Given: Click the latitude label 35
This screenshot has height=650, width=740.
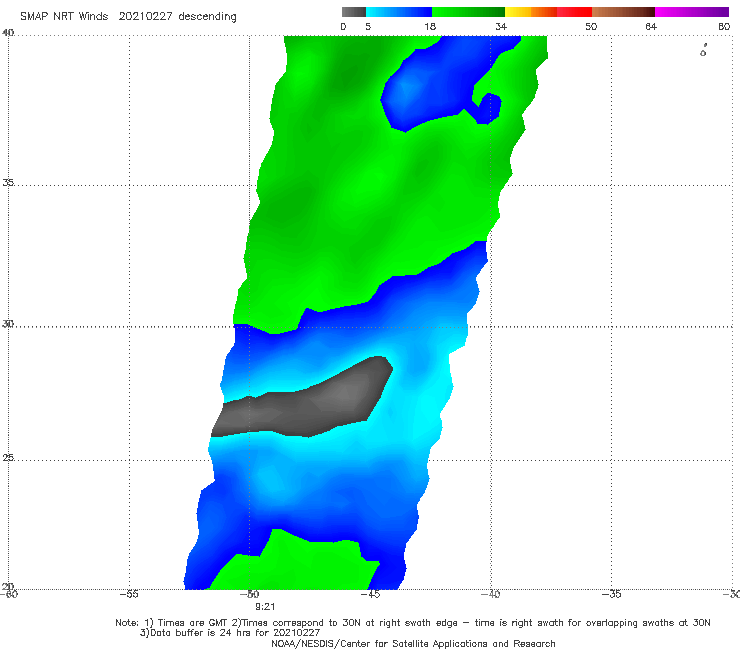Looking at the screenshot, I should [8, 182].
